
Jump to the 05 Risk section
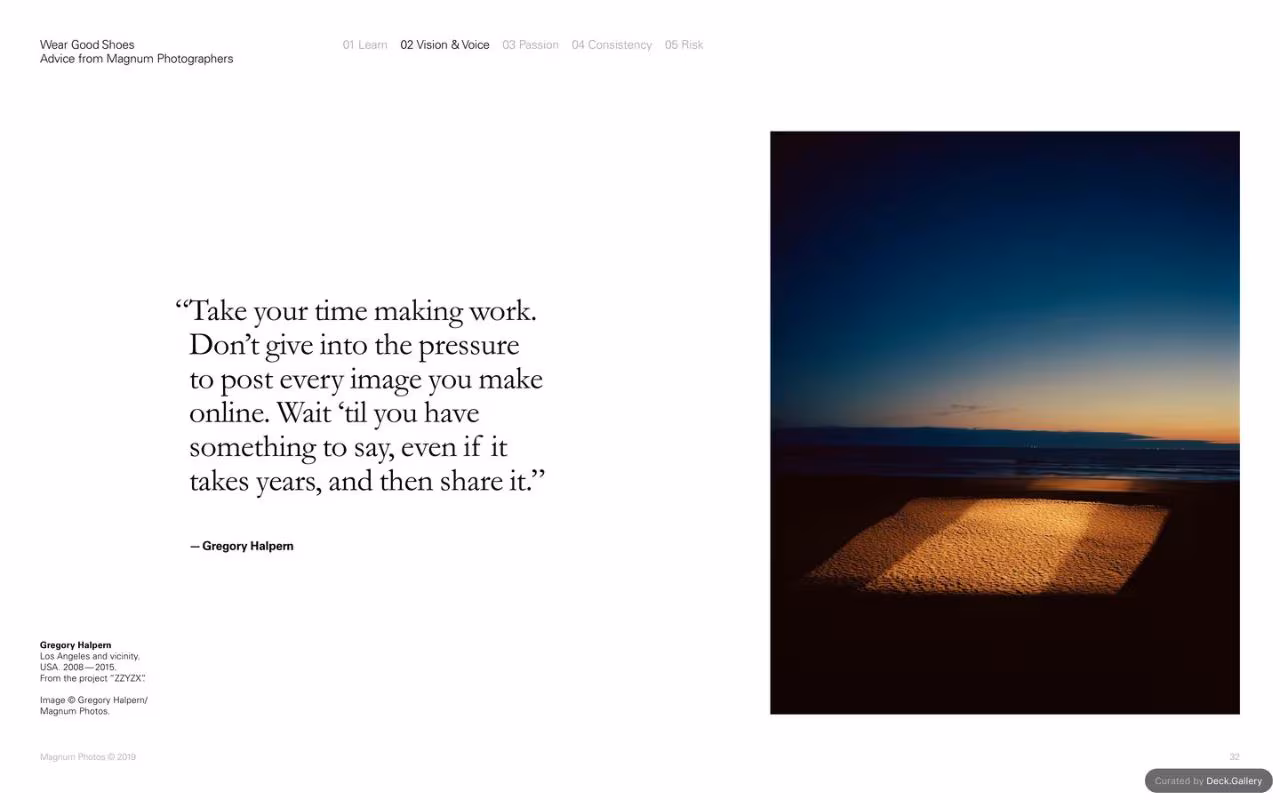[684, 45]
